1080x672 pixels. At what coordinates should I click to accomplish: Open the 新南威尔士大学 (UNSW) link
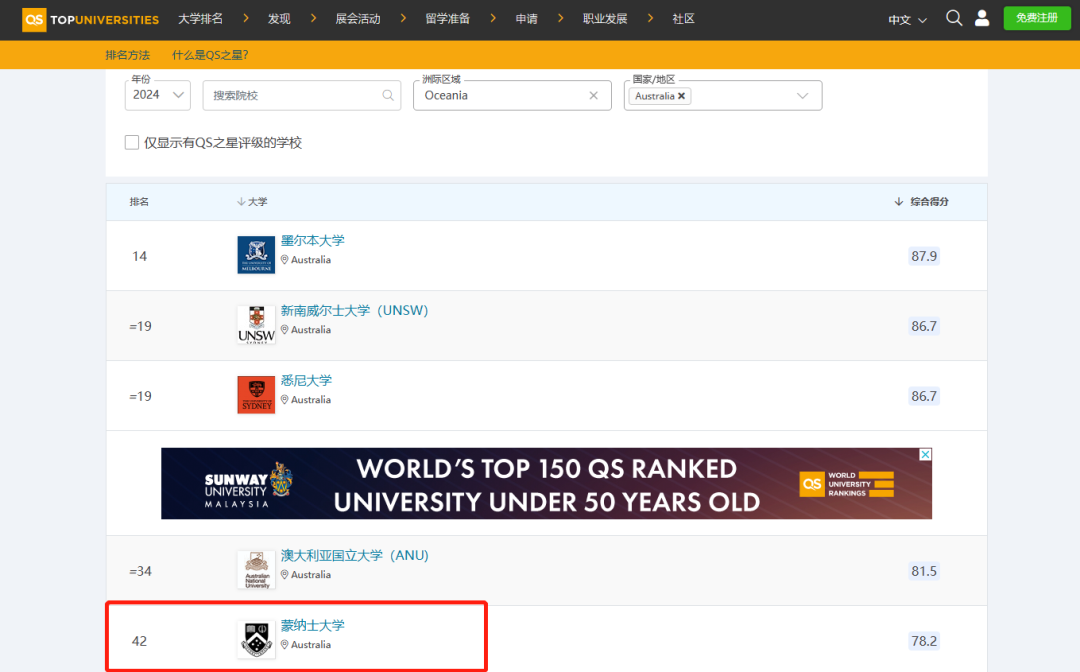click(x=354, y=311)
